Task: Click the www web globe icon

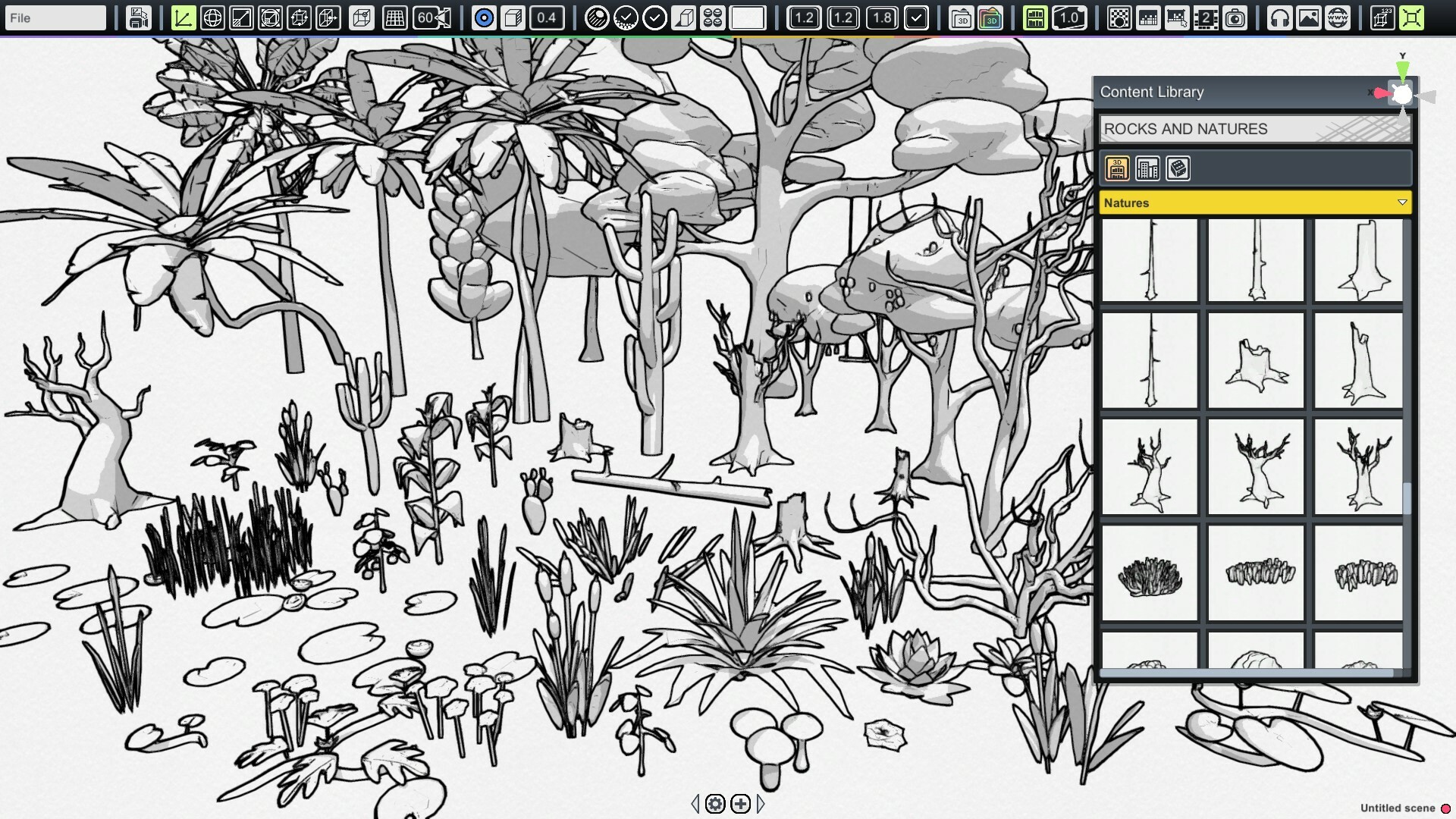Action: [x=1337, y=17]
